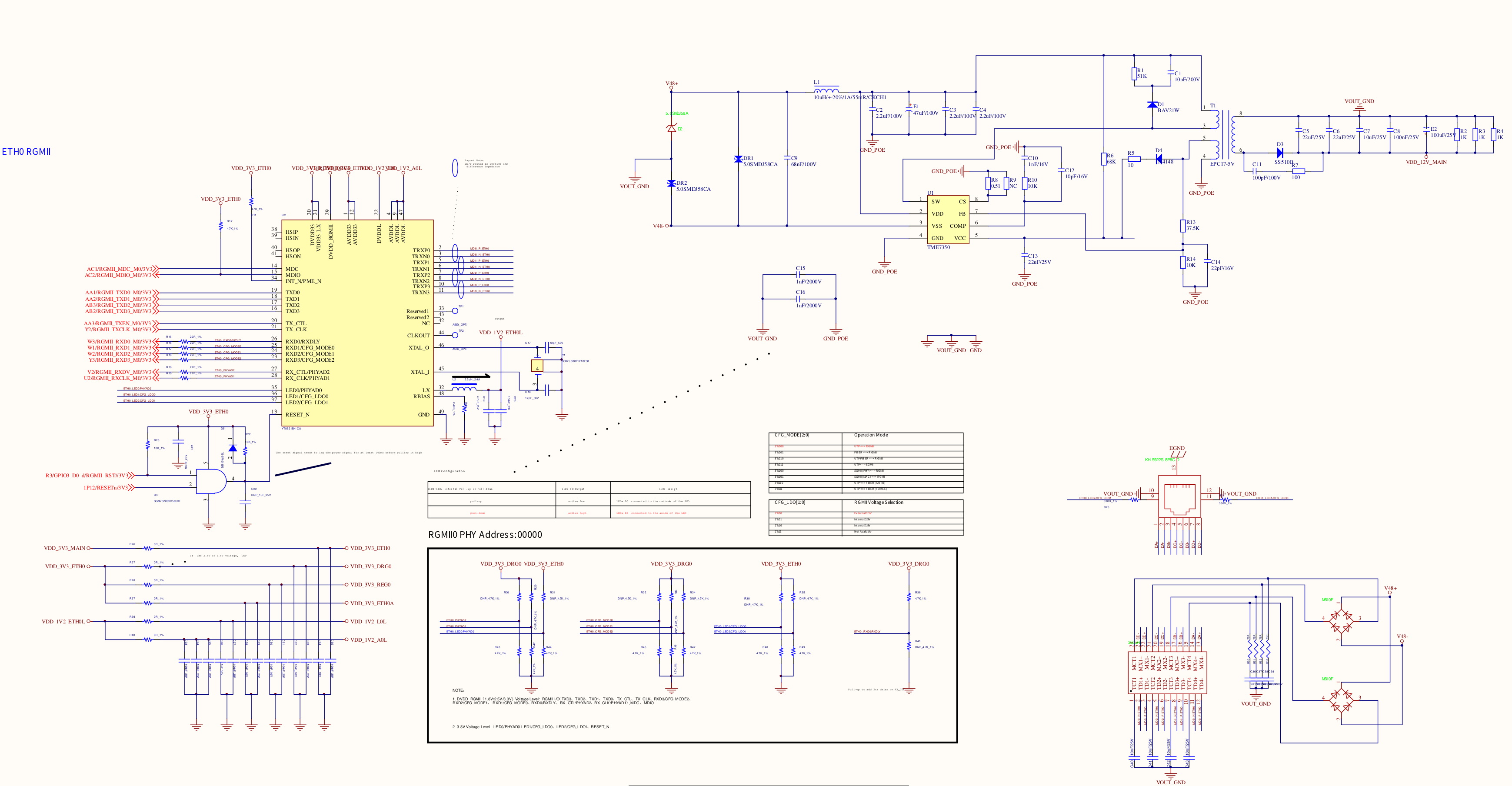Select the VOUT_GND net label near C15

pyautogui.click(x=762, y=339)
